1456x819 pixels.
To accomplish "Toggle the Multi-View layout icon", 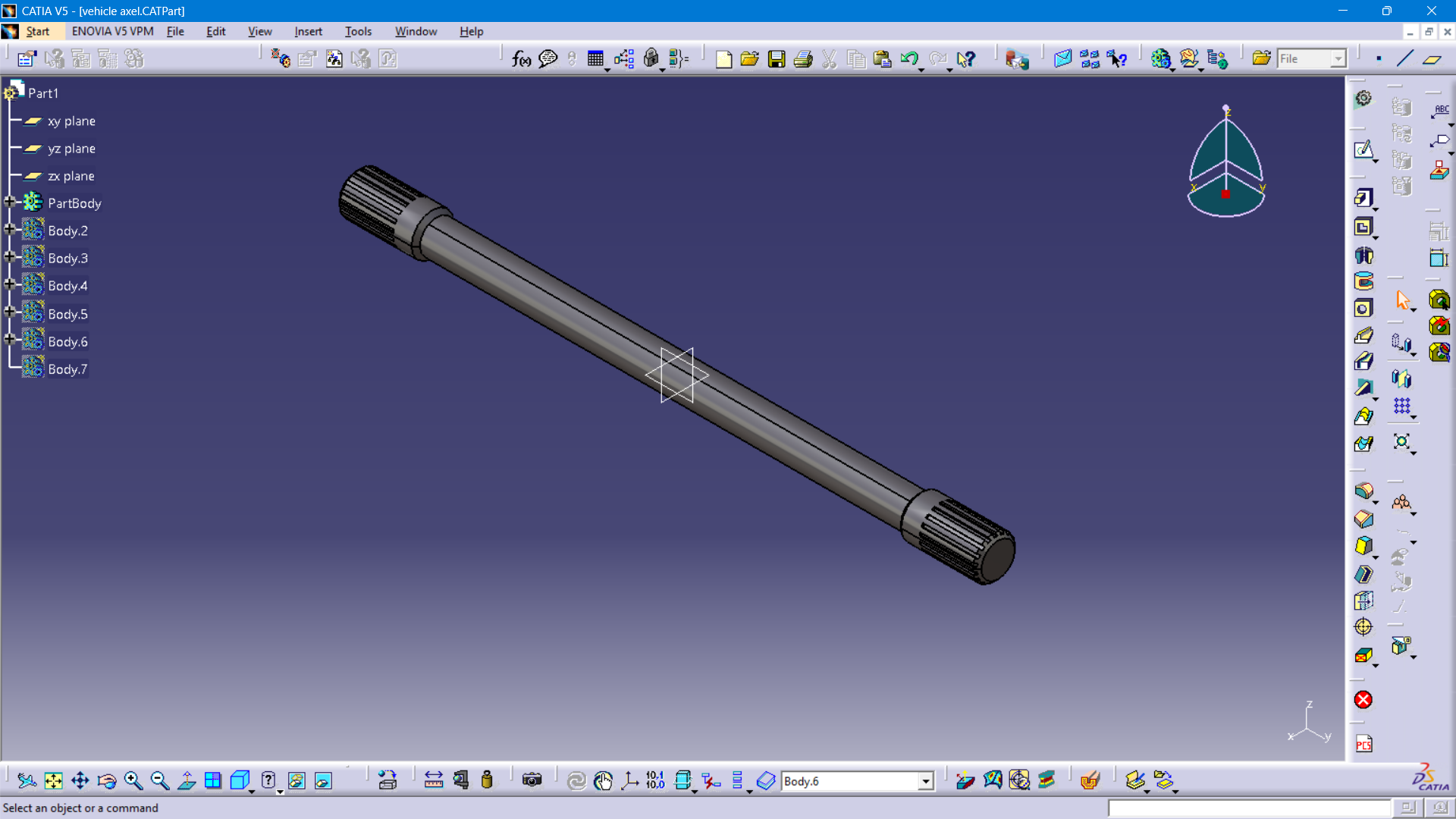I will click(x=213, y=780).
